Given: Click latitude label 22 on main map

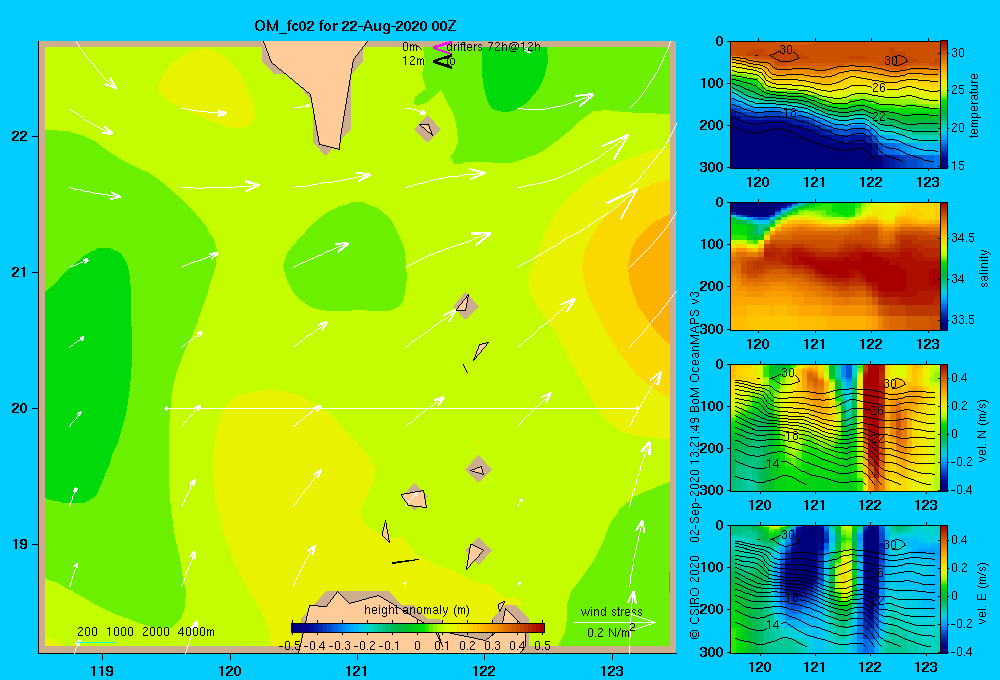Looking at the screenshot, I should (x=19, y=136).
